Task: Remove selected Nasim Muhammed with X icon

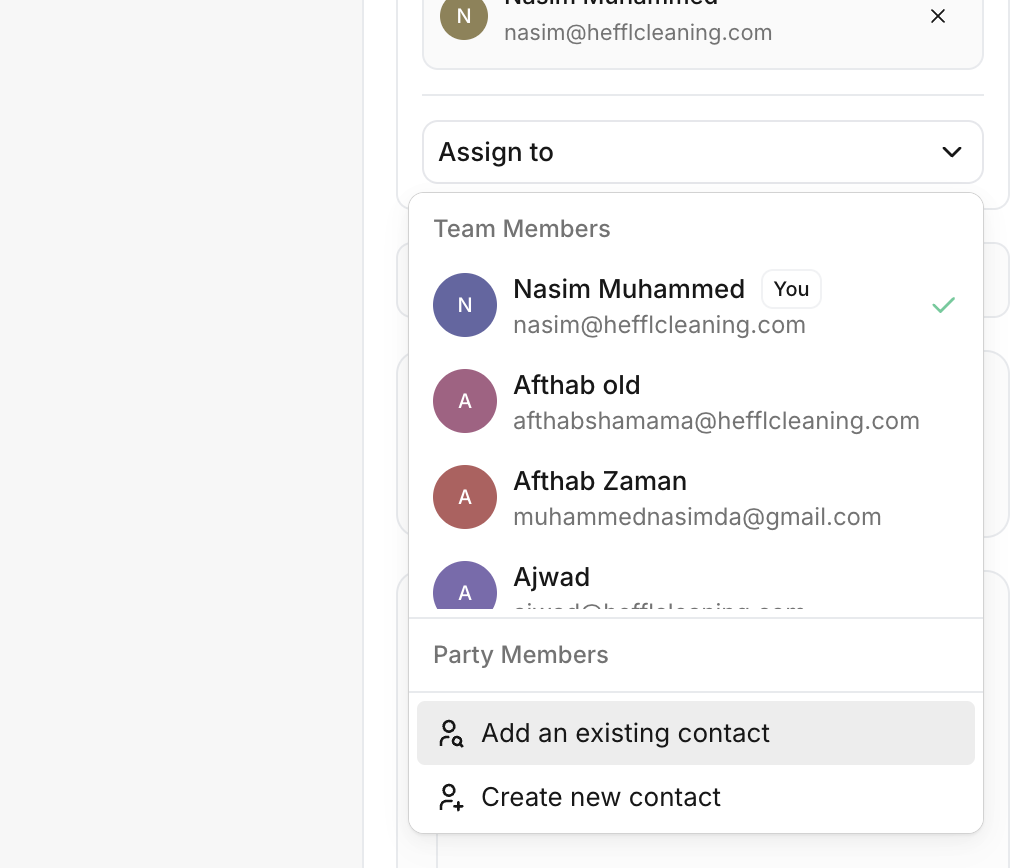Action: (937, 16)
